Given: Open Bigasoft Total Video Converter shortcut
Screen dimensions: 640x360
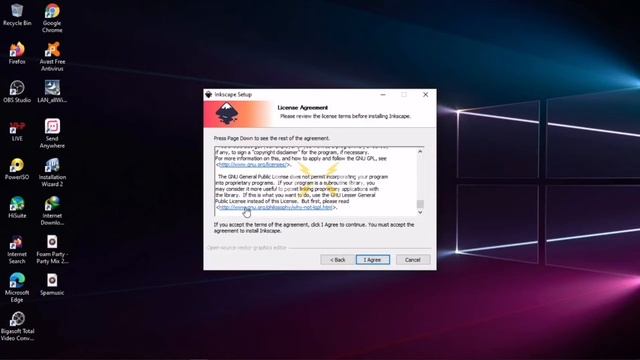Looking at the screenshot, I should (17, 326).
